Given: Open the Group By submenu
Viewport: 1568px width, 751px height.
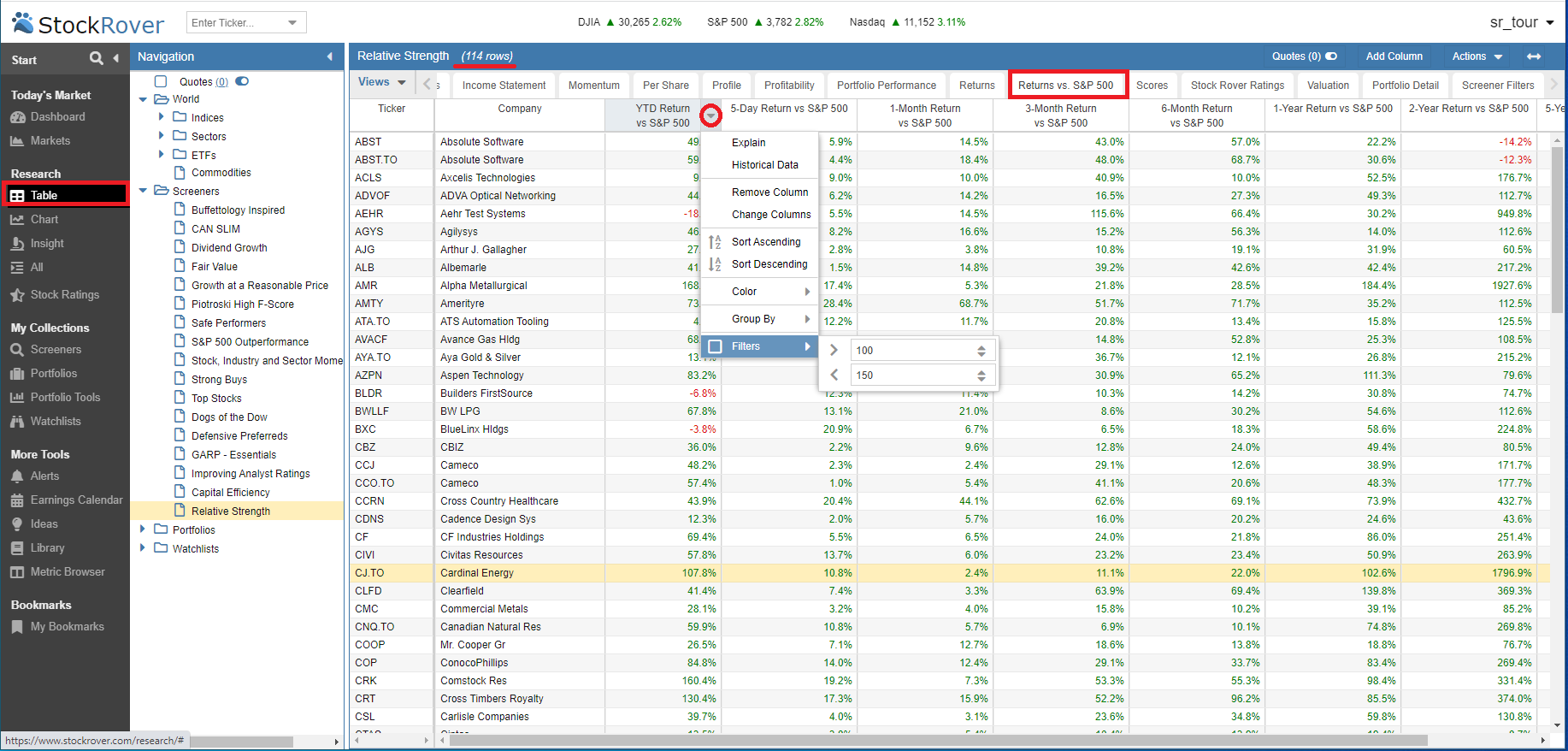Looking at the screenshot, I should point(759,319).
